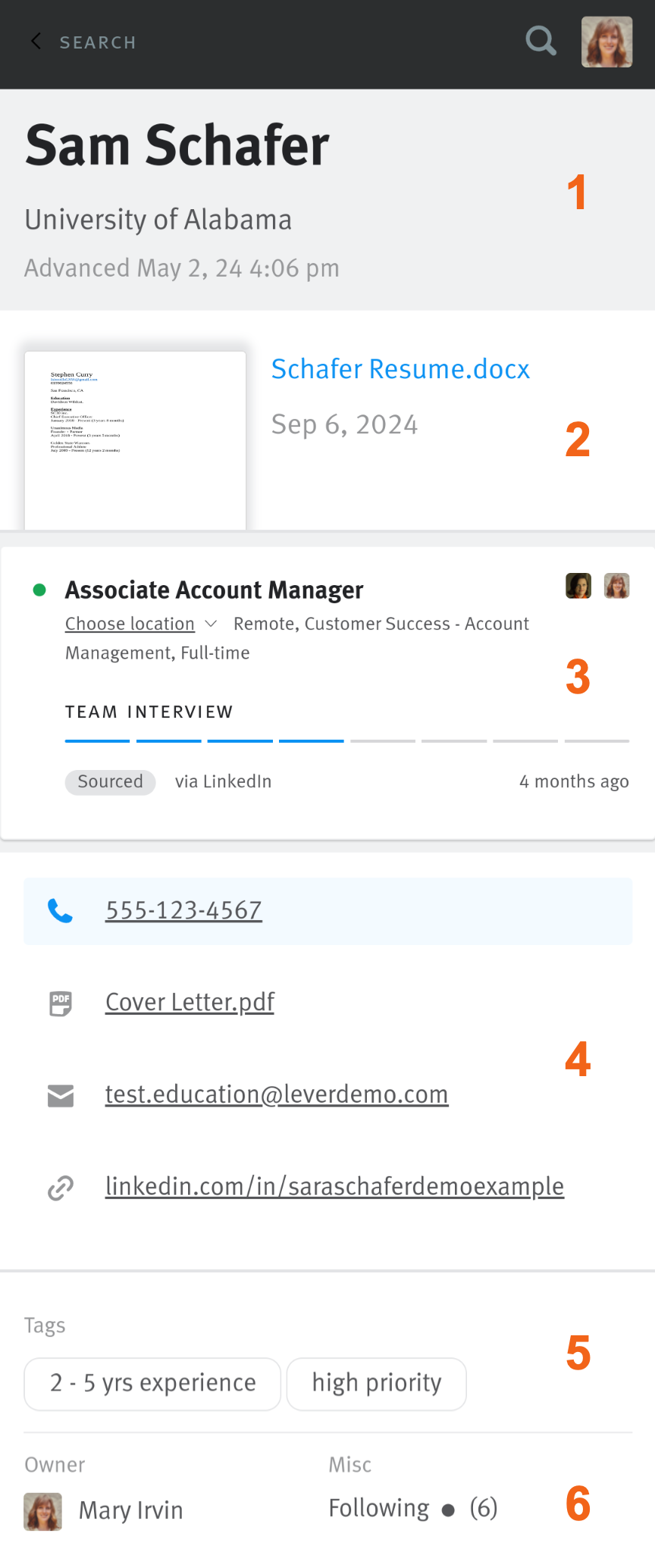Open Schafer Resume.docx
Image resolution: width=655 pixels, height=1568 pixels.
(400, 369)
